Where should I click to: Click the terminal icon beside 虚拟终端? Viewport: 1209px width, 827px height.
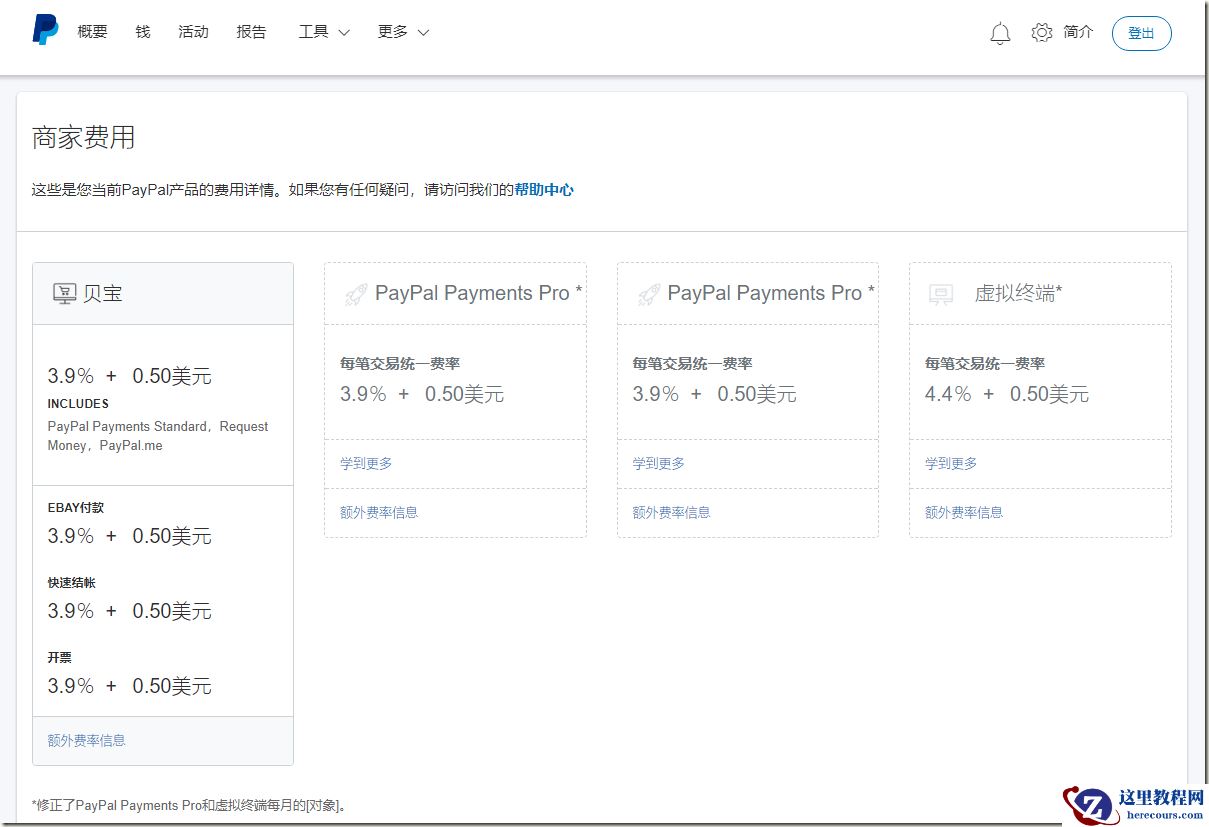(940, 294)
